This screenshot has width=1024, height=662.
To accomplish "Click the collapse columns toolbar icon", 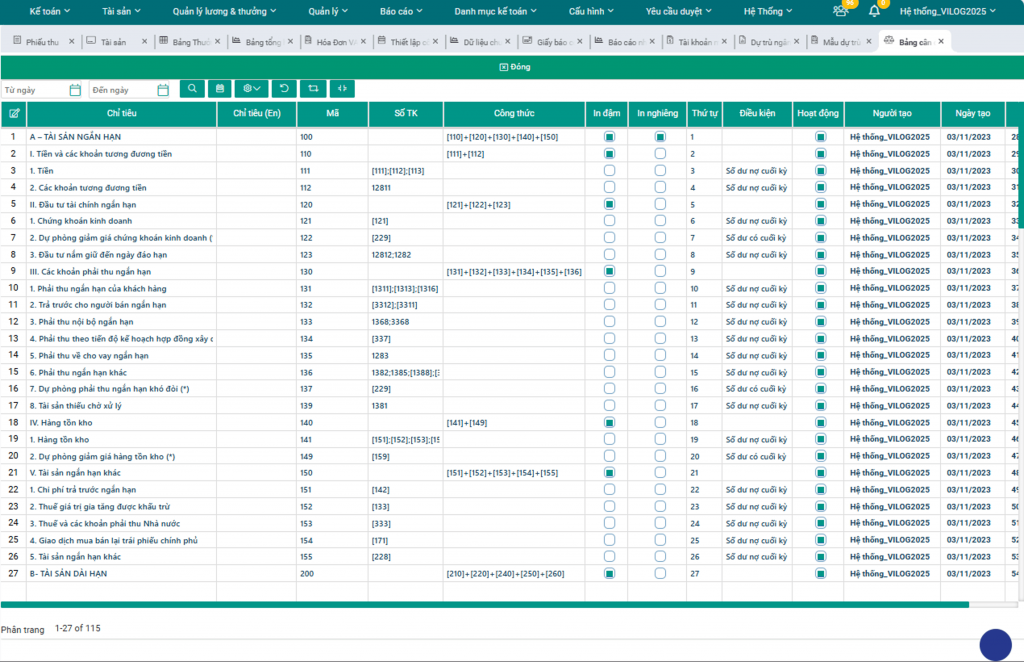I will tap(342, 89).
